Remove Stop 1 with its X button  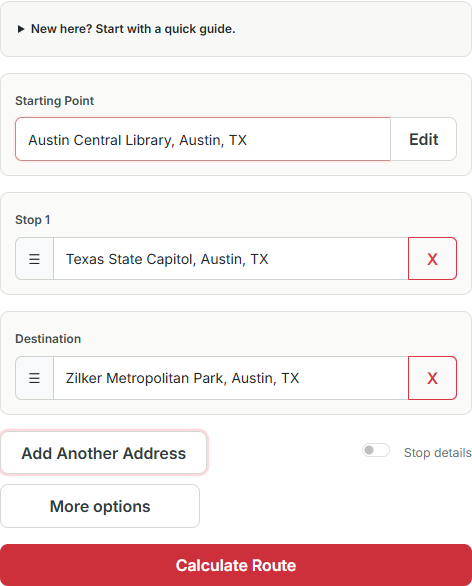point(432,259)
